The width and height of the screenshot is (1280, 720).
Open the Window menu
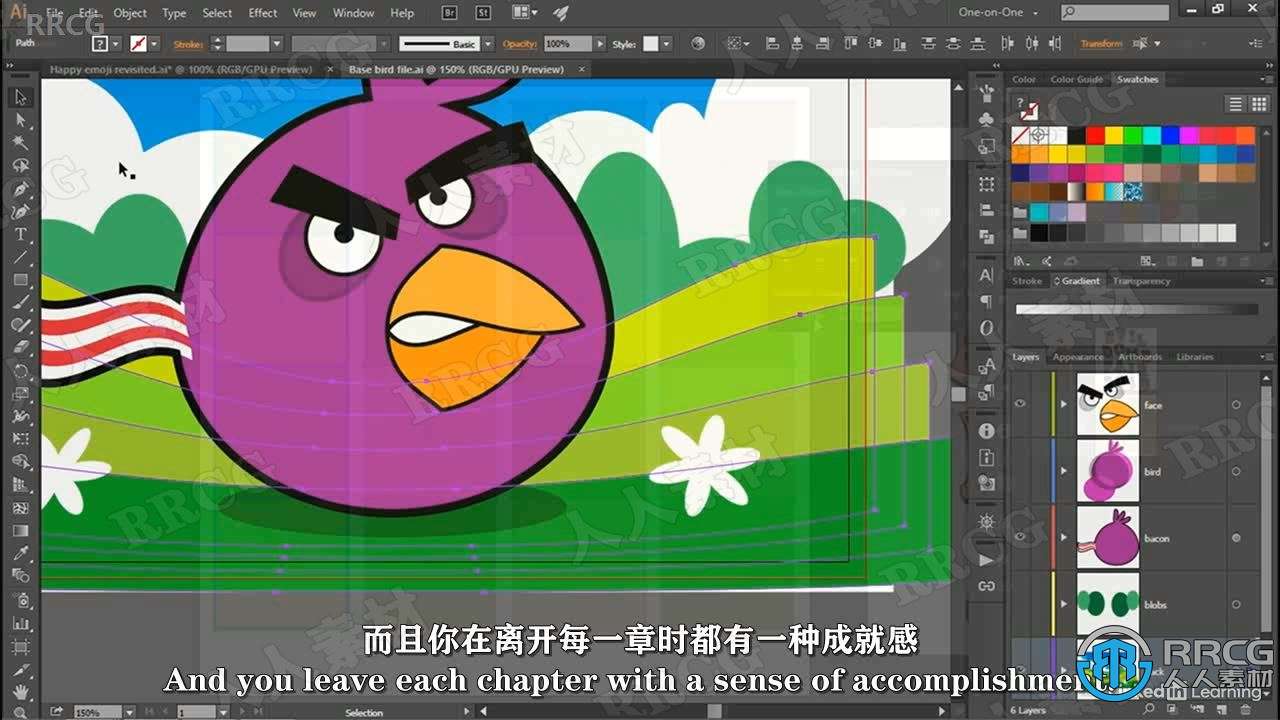tap(353, 13)
